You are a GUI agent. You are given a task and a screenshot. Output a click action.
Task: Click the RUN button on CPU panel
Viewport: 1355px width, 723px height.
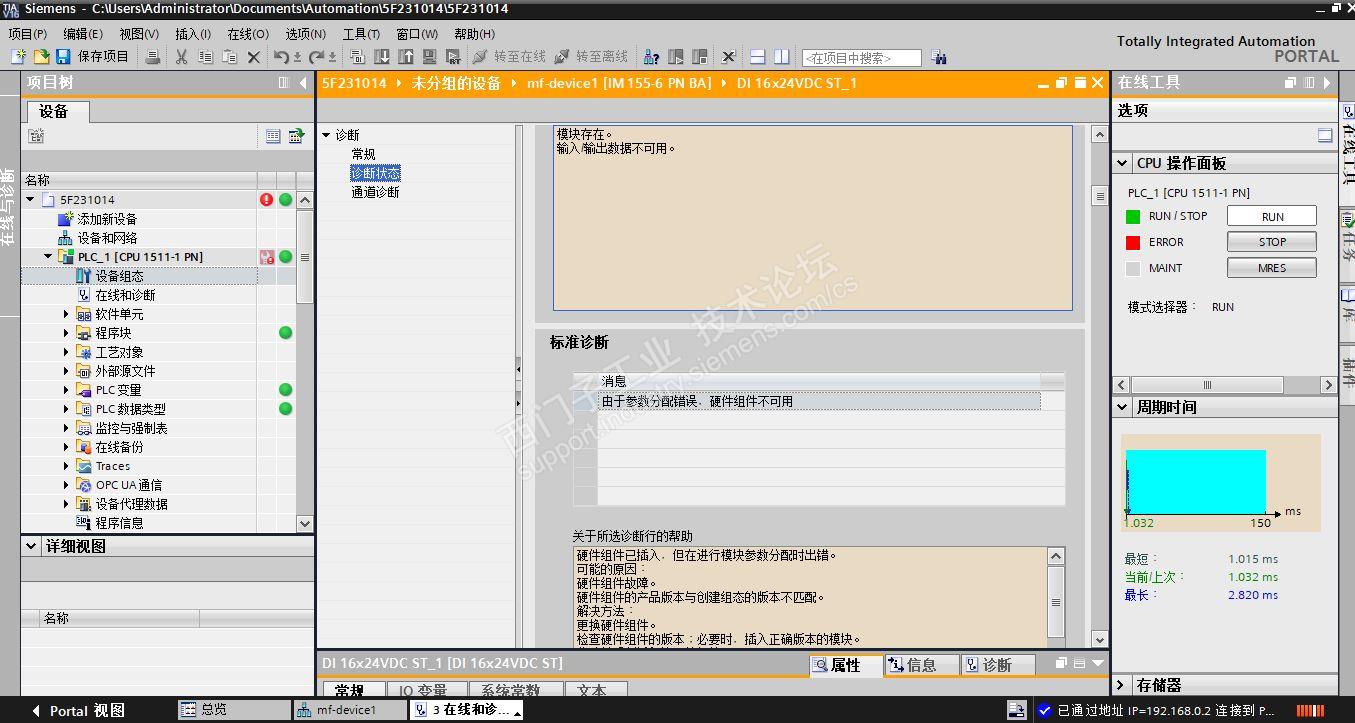[x=1272, y=216]
